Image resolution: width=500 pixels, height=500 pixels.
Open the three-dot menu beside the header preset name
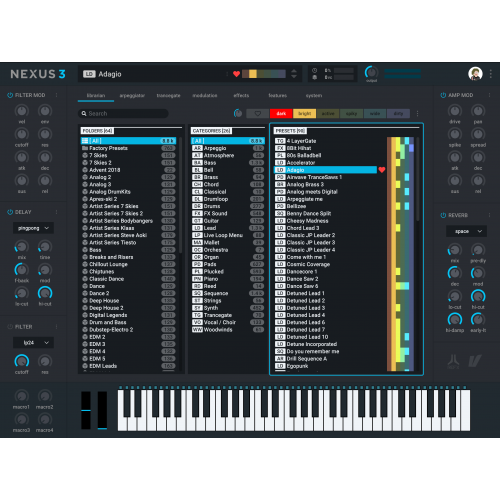[x=227, y=74]
